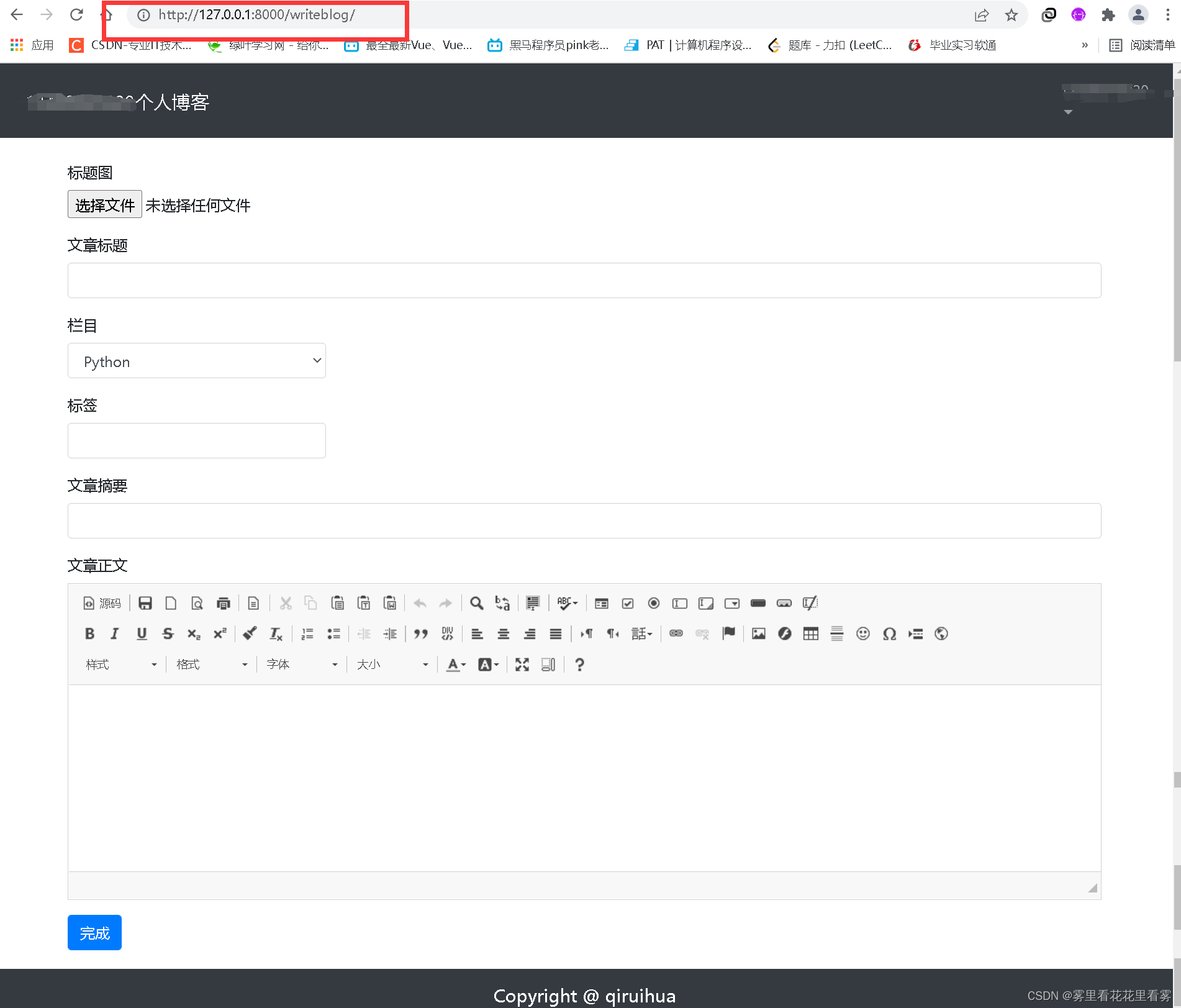Insert a textarea field icon
The height and width of the screenshot is (1008, 1181).
click(x=706, y=603)
